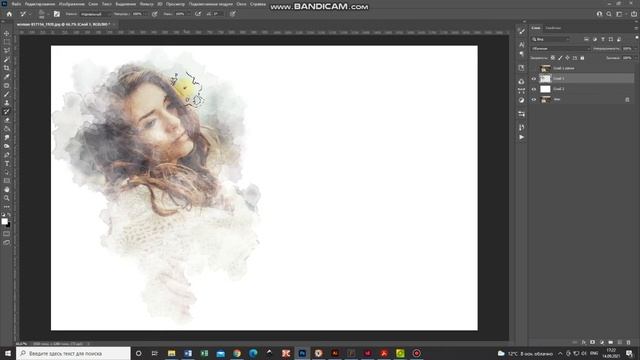Create a new layer from panel bottom
Viewport: 640px width, 360px height.
(620, 342)
